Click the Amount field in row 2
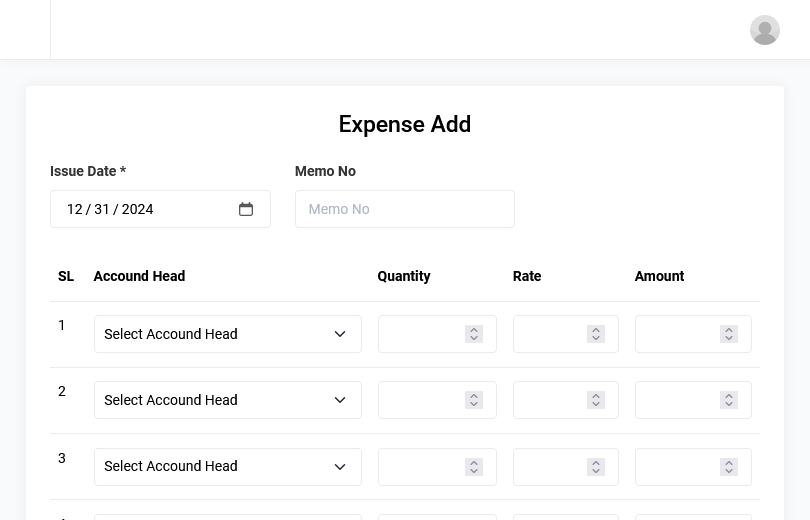810x520 pixels. pos(677,400)
